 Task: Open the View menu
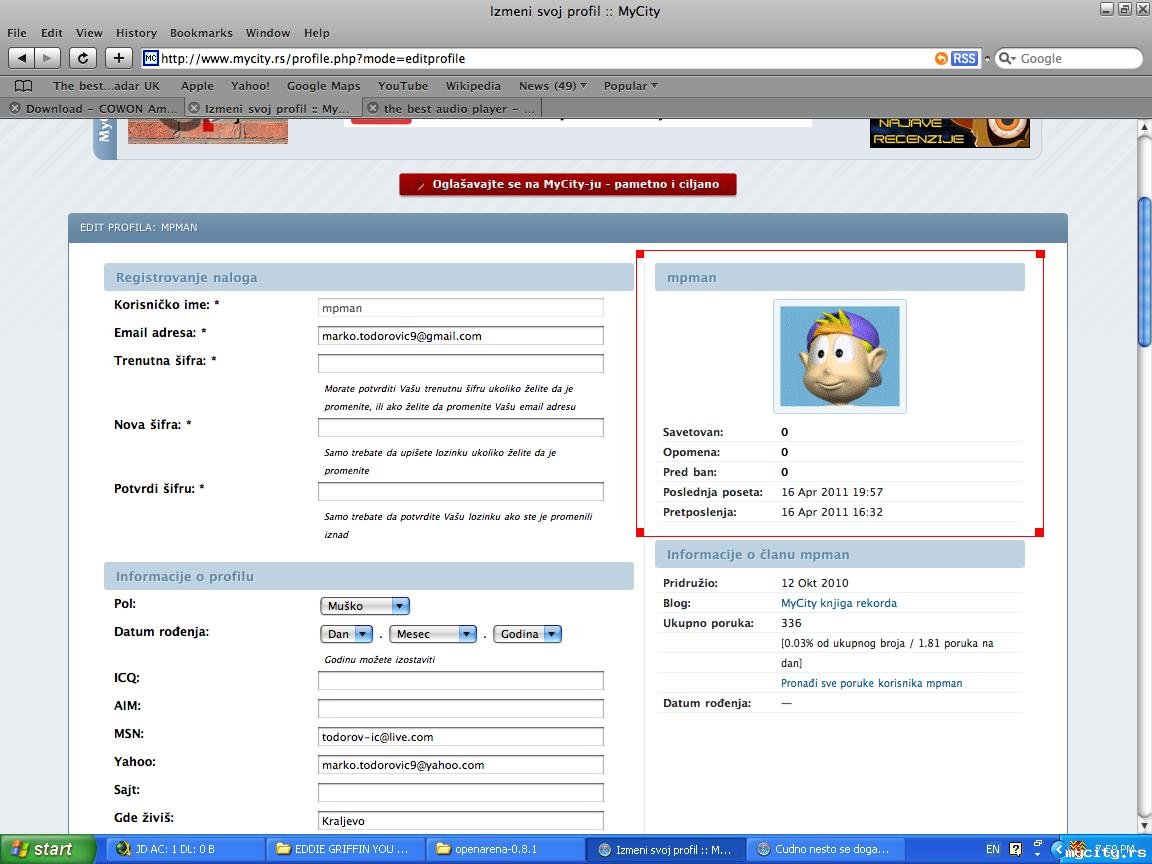click(89, 33)
